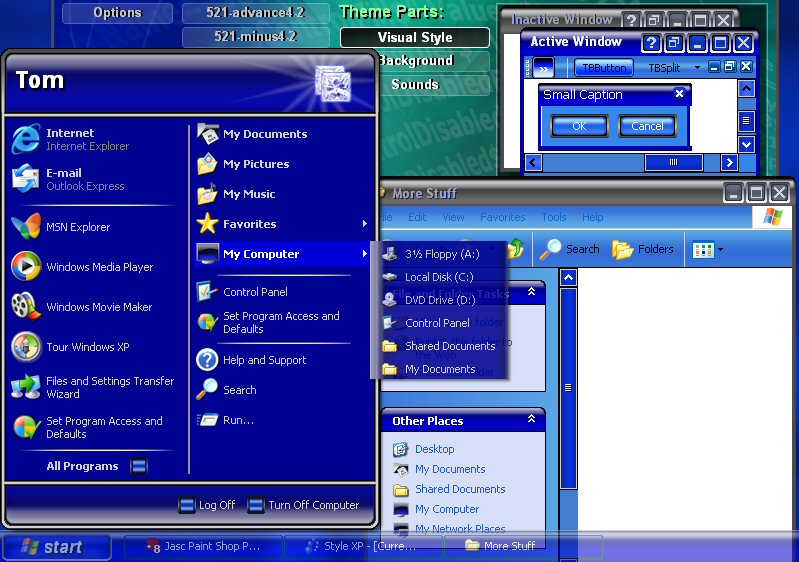The image size is (799, 562).
Task: Click toolbar chevron in Active Window
Action: [544, 68]
